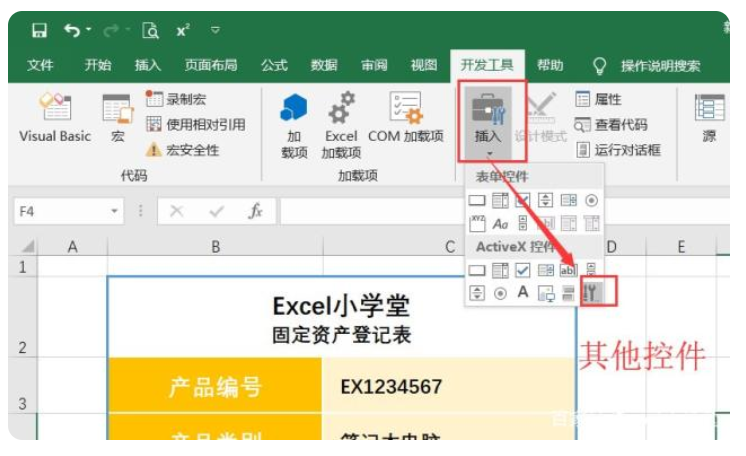Insert ActiveX Label A
The width and height of the screenshot is (746, 456).
click(x=523, y=292)
